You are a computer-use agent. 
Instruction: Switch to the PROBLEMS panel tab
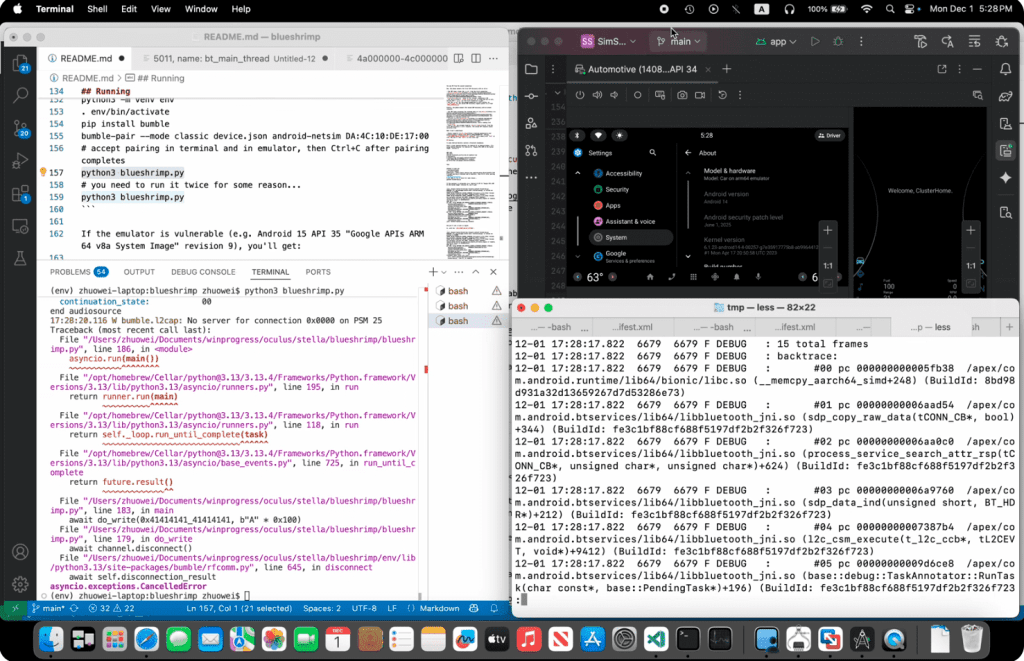pos(79,272)
